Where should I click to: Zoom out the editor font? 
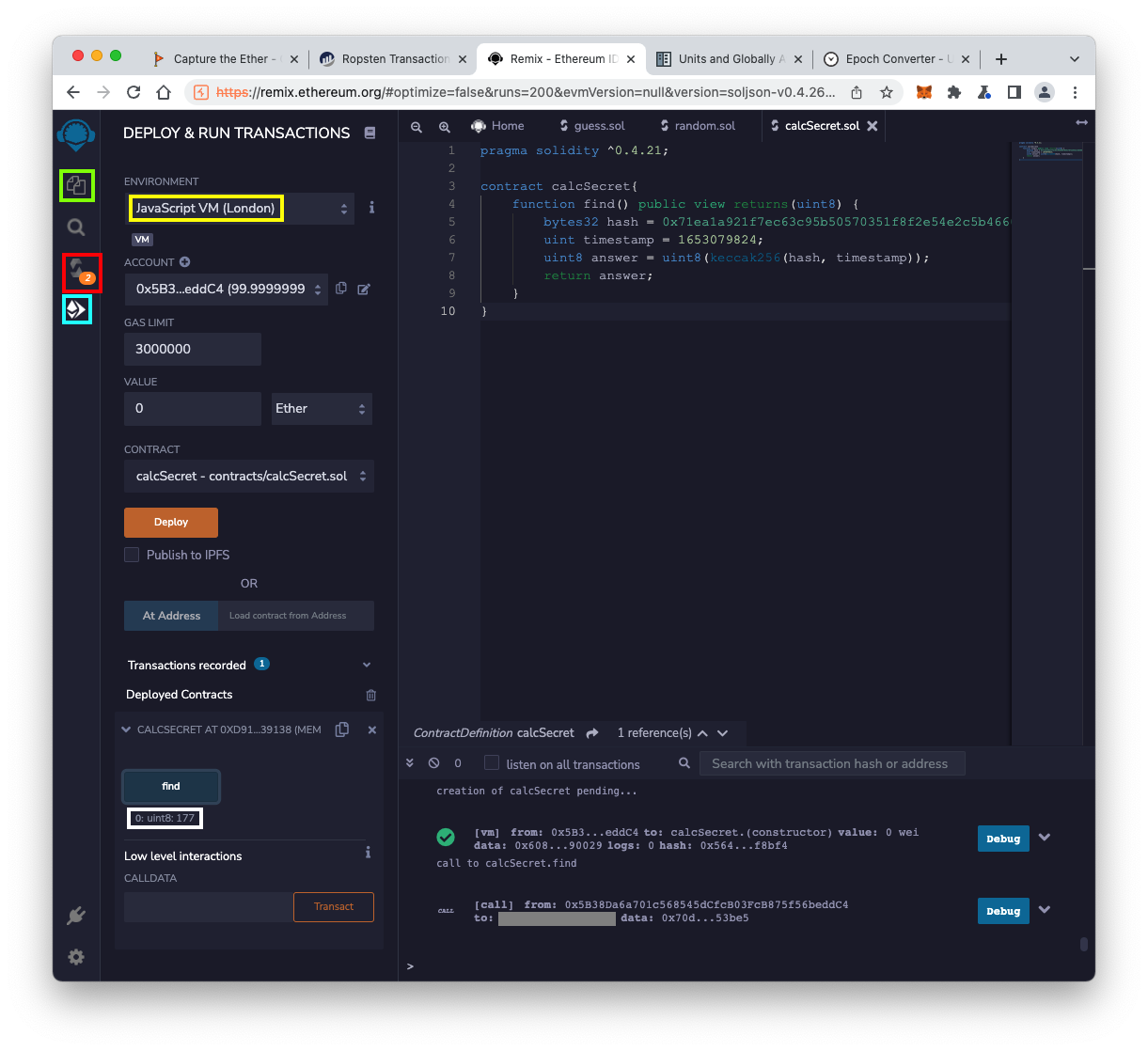(417, 126)
